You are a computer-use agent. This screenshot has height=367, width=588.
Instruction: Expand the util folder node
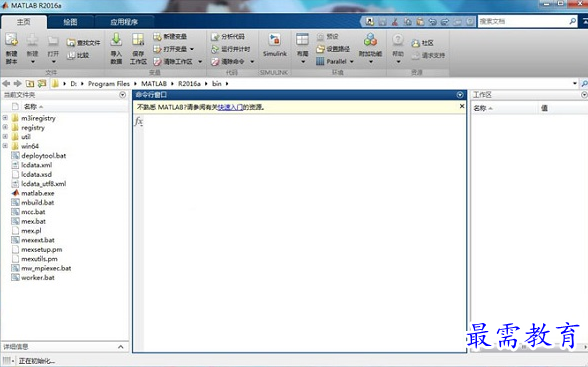click(x=5, y=136)
